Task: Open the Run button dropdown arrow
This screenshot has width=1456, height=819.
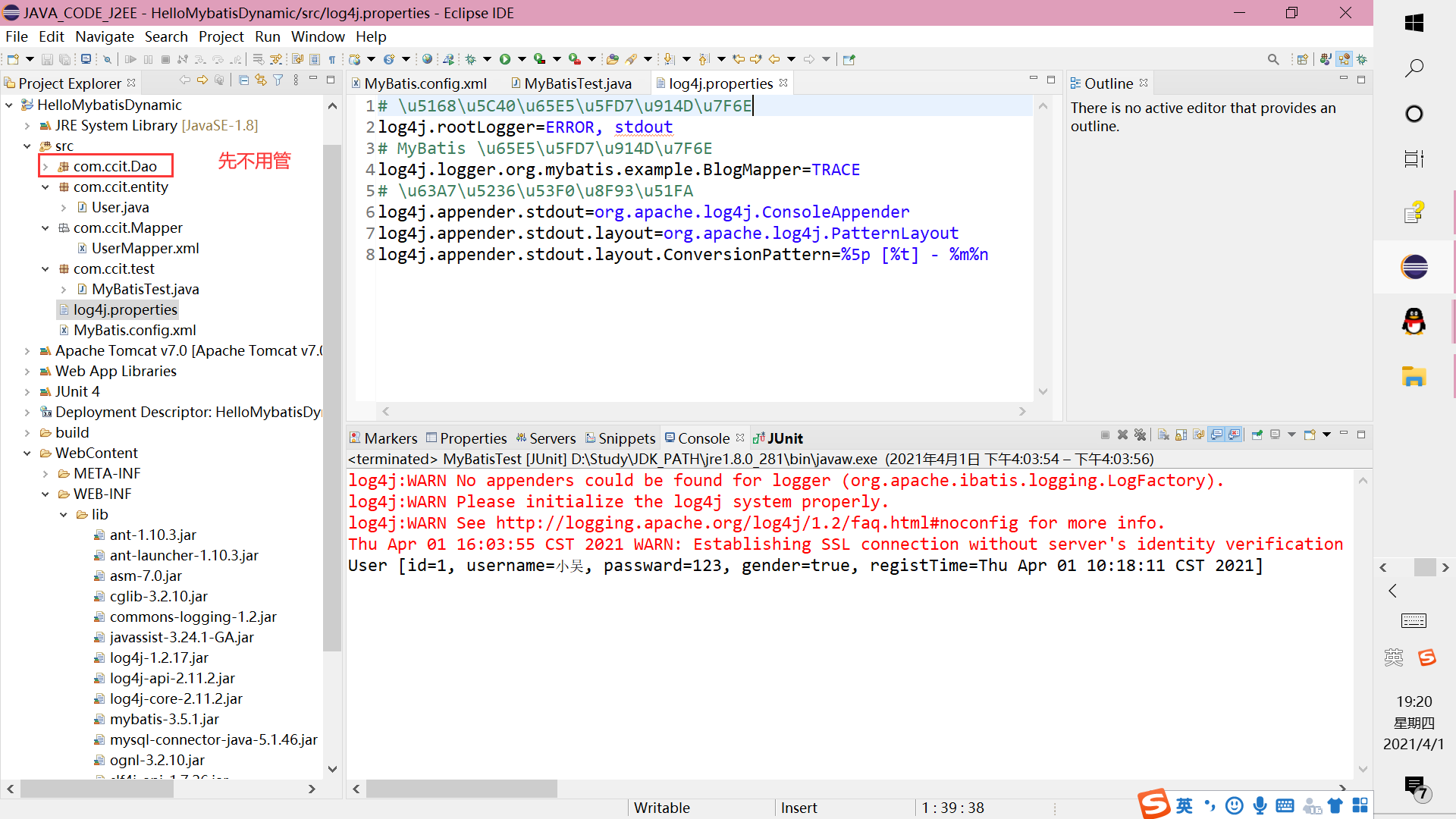Action: click(522, 59)
